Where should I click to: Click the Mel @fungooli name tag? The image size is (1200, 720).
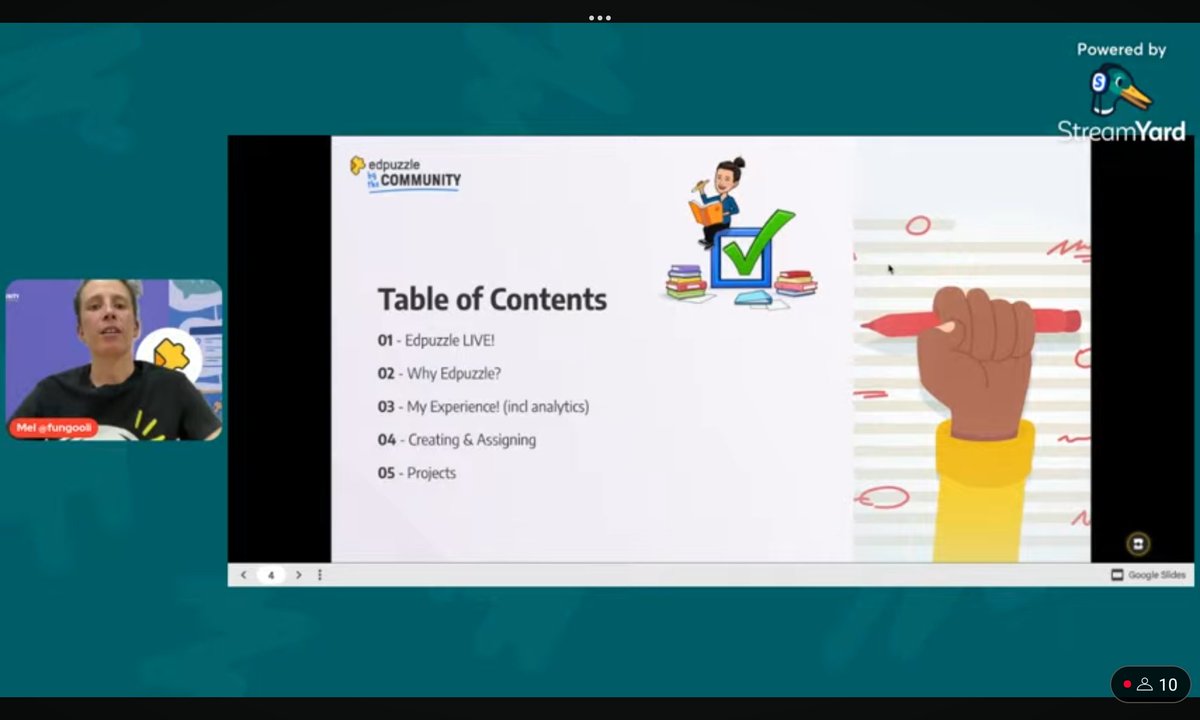point(55,428)
